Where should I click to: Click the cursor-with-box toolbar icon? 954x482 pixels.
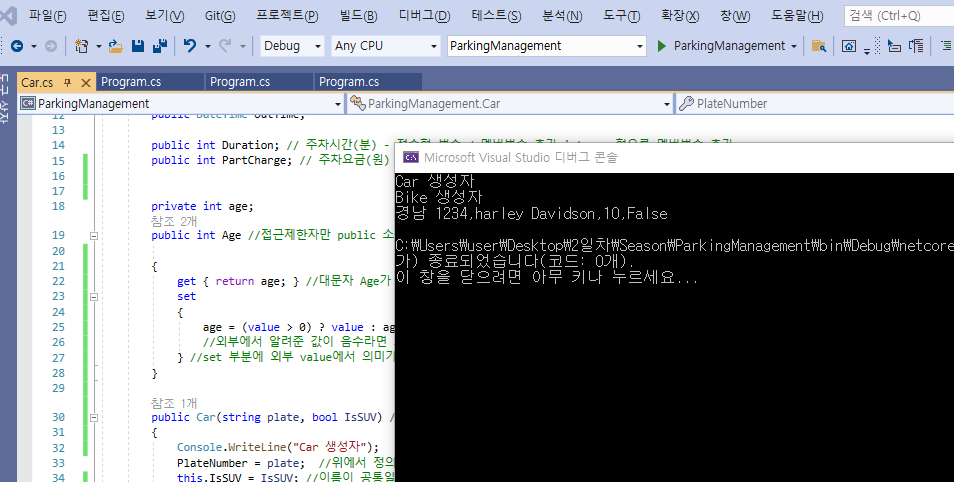pyautogui.click(x=894, y=46)
